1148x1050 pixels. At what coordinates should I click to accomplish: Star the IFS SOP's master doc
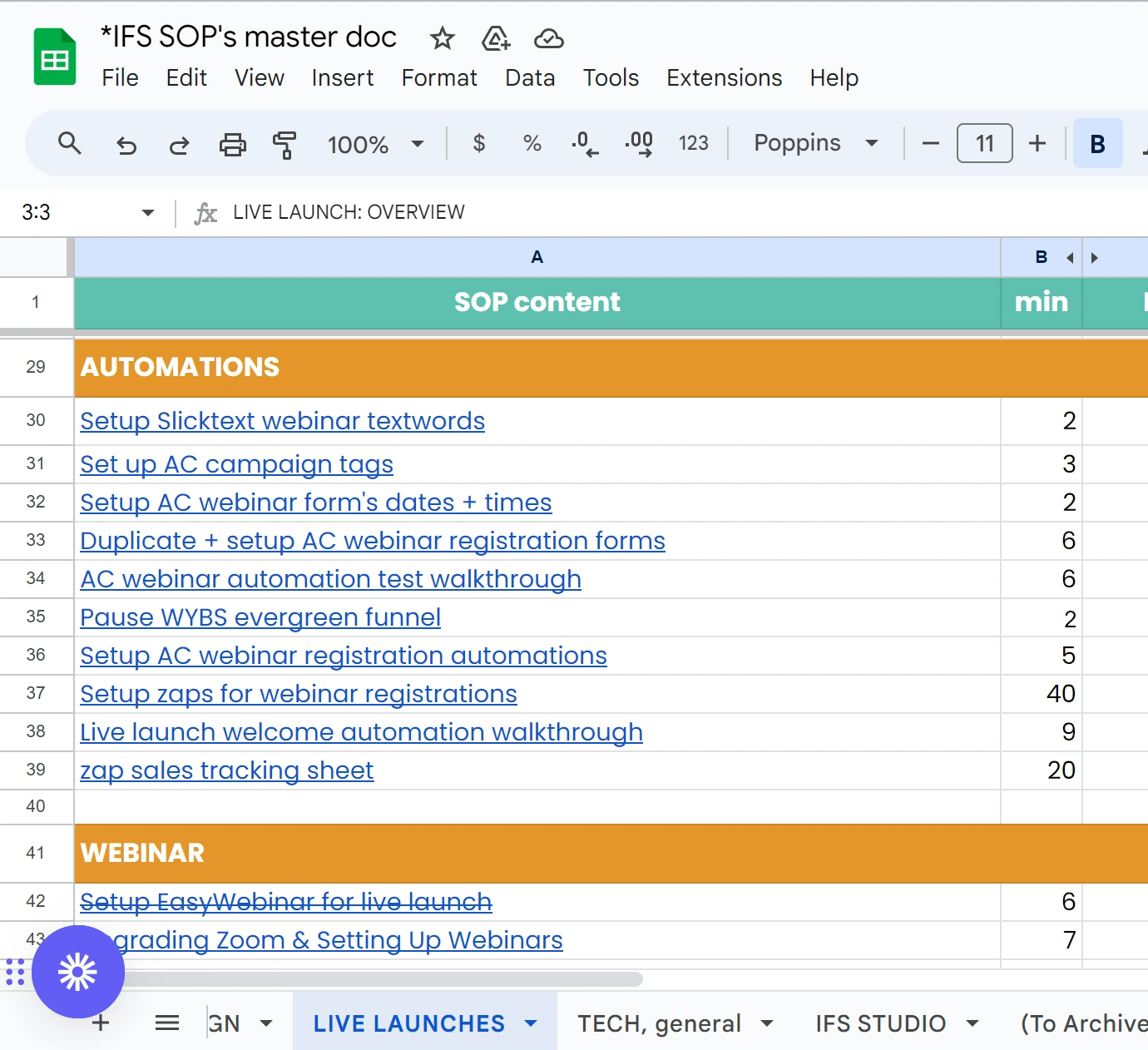pos(443,38)
